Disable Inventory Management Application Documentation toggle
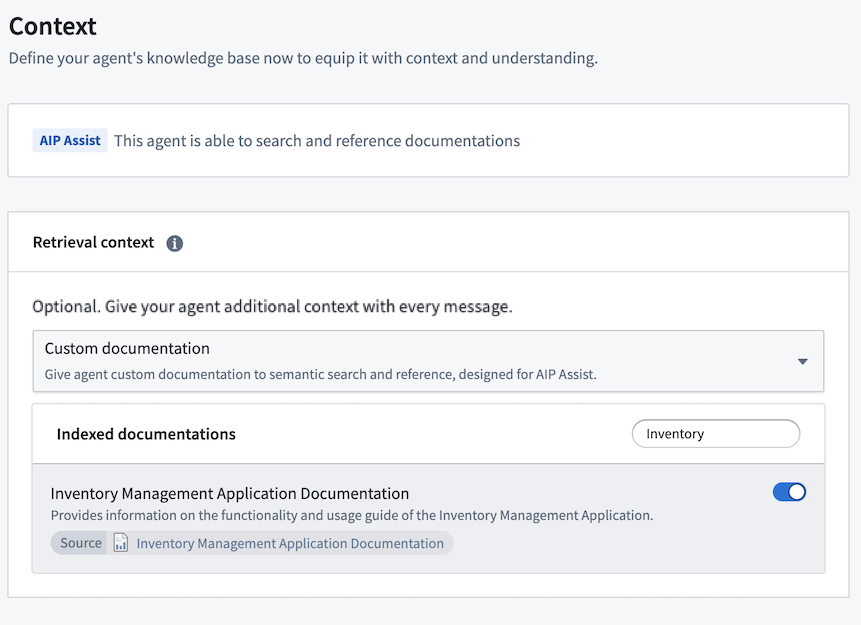 pyautogui.click(x=789, y=492)
